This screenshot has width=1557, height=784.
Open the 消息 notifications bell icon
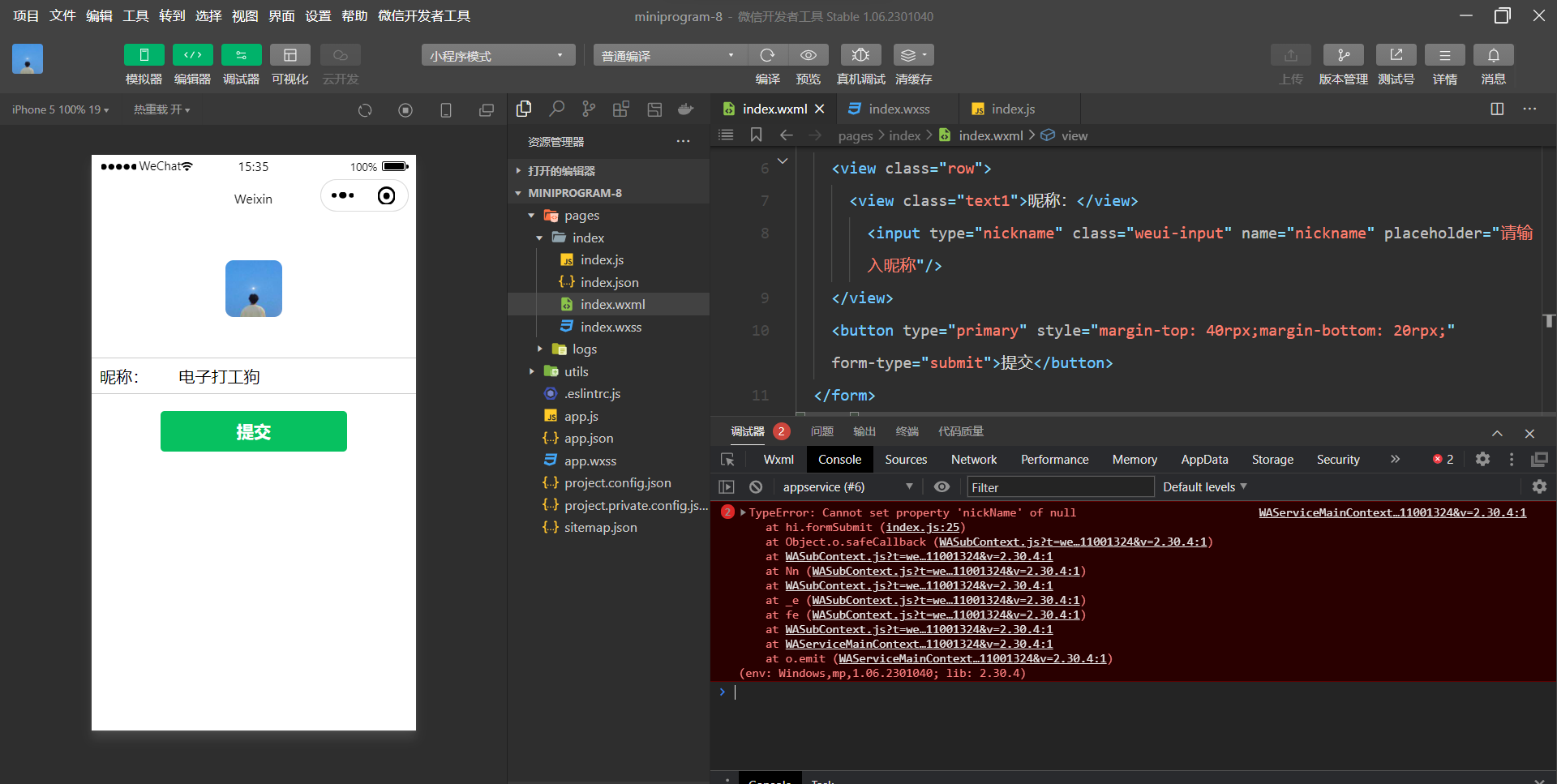click(x=1494, y=55)
